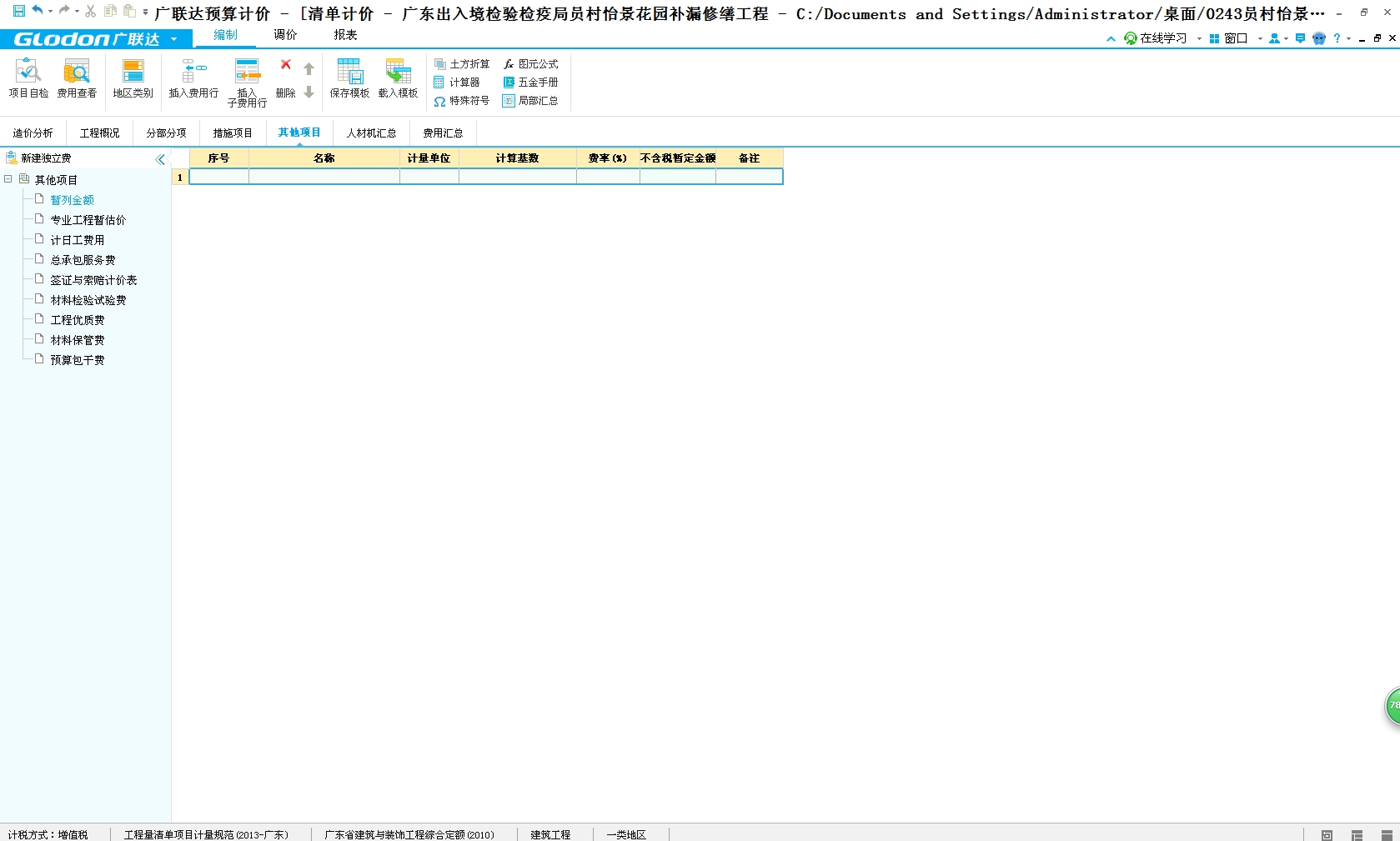Collapse the ribbon with up chevron
Screen dimensions: 1400x841
tap(1111, 38)
